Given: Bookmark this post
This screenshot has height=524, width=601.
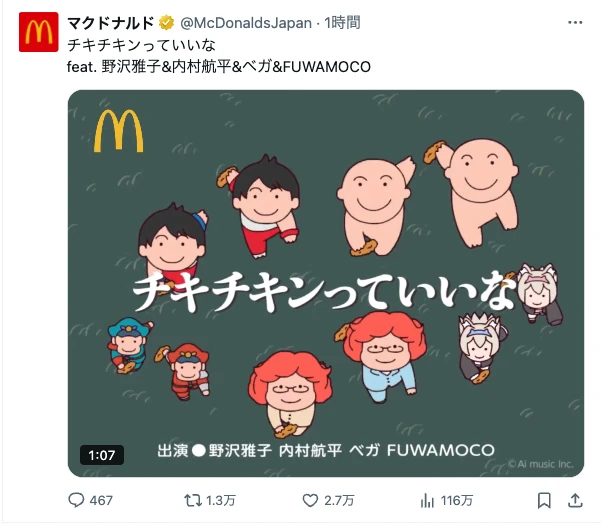Looking at the screenshot, I should click(544, 500).
